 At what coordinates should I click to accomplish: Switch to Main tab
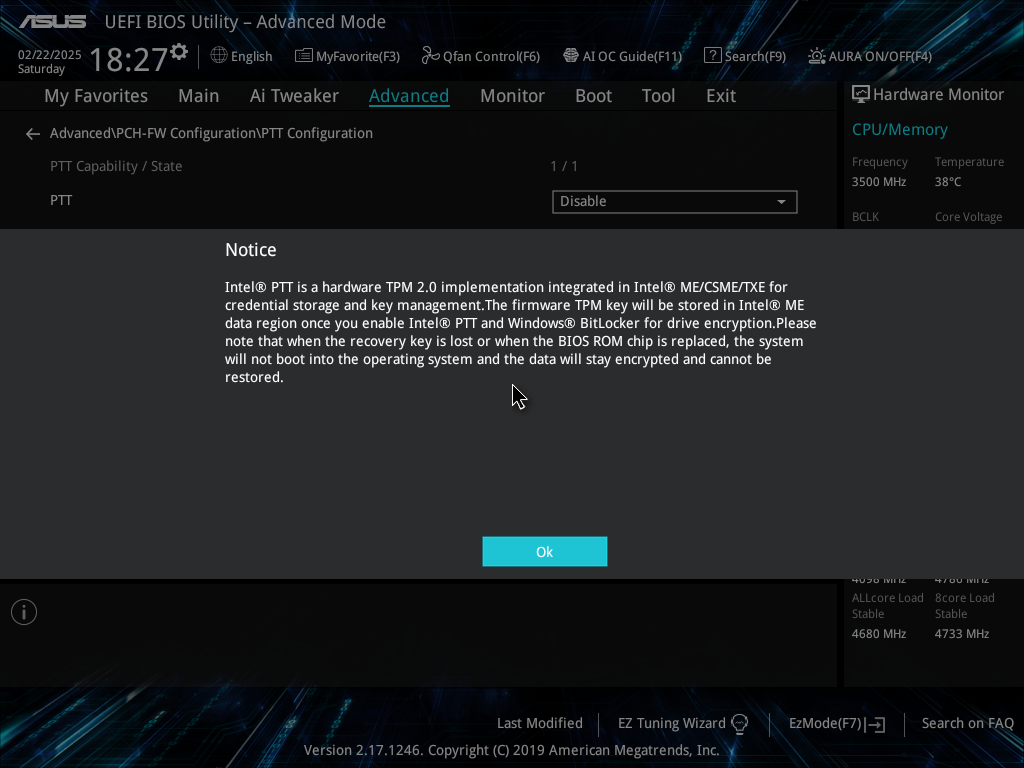(x=199, y=96)
